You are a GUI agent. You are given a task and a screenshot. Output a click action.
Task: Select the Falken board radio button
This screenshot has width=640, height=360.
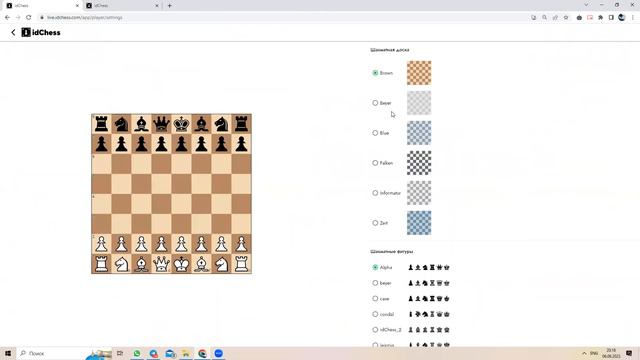click(x=375, y=163)
